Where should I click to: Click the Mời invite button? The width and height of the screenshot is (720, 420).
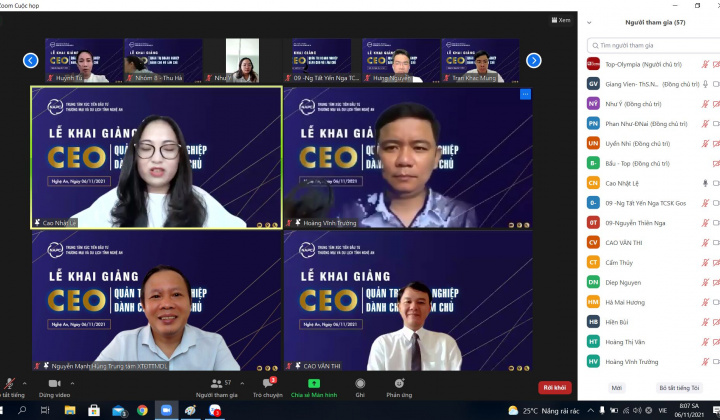[x=616, y=387]
